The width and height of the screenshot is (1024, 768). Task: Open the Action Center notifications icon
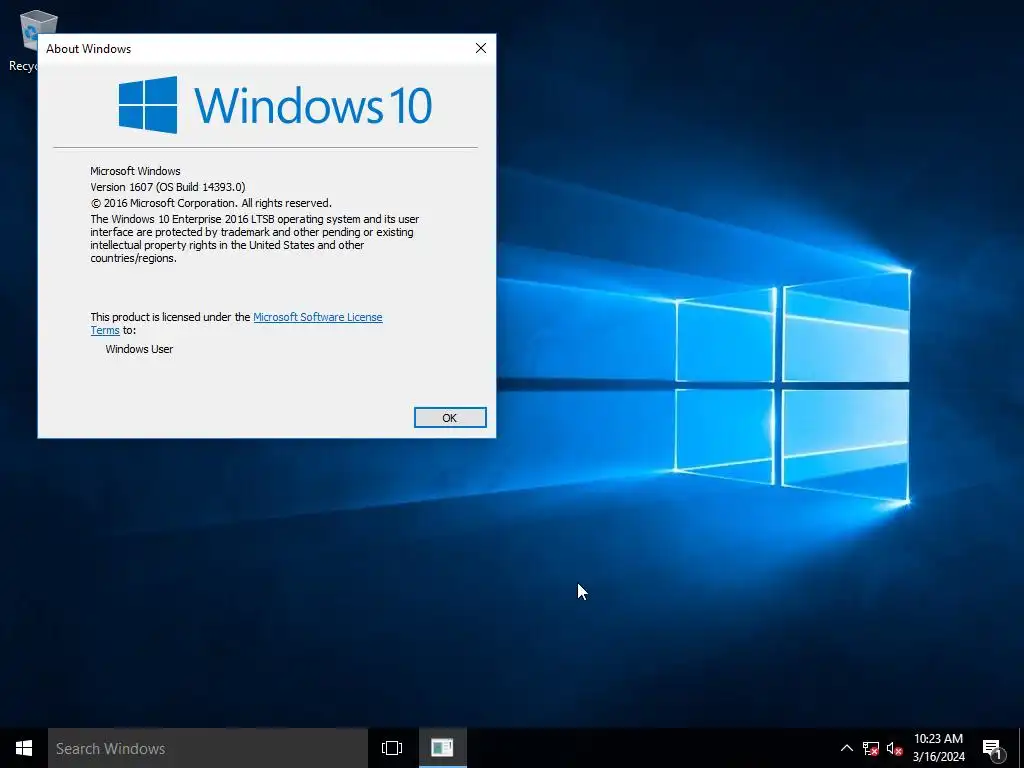993,748
